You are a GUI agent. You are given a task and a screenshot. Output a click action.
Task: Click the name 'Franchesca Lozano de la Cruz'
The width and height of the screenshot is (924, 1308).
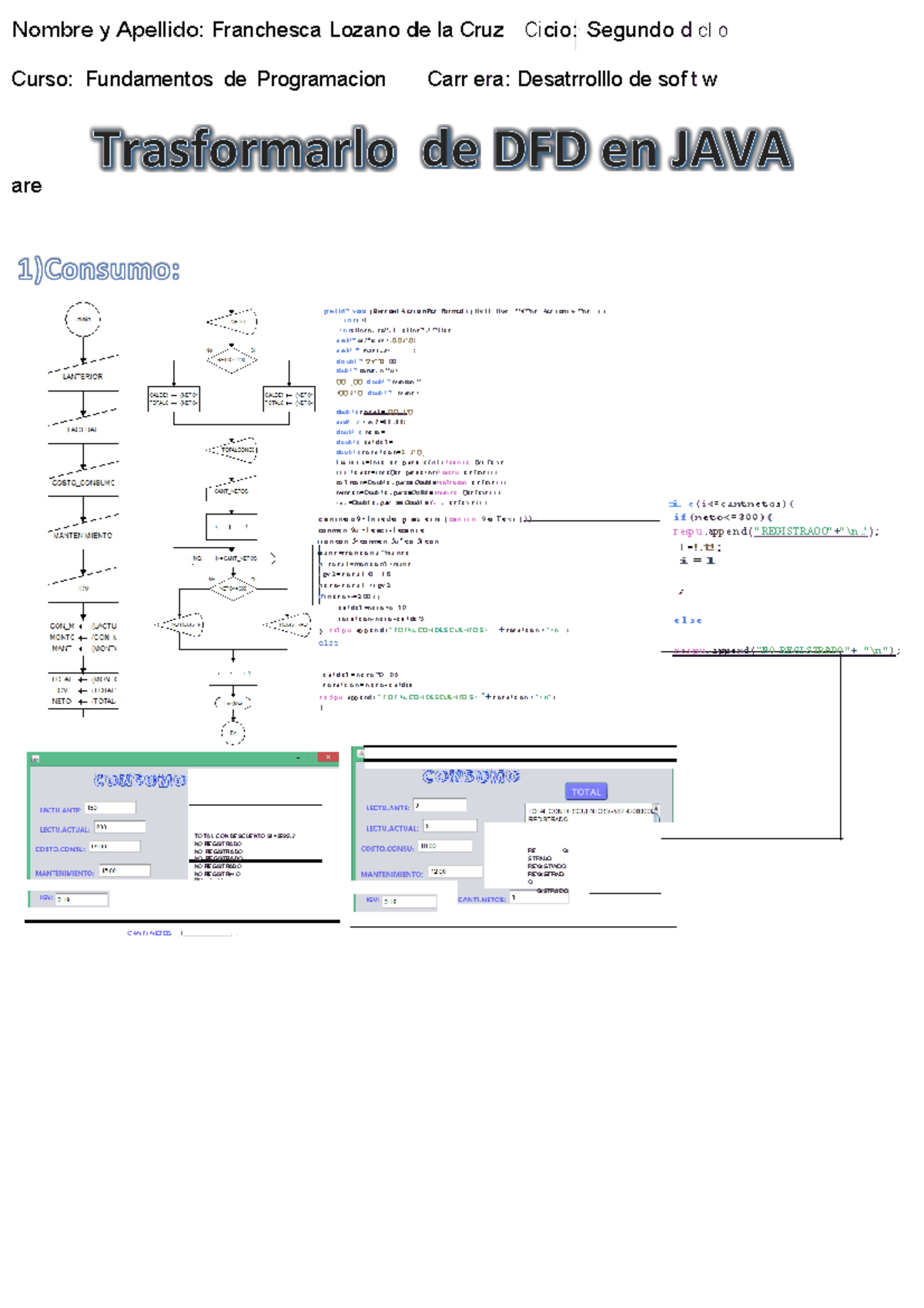357,30
